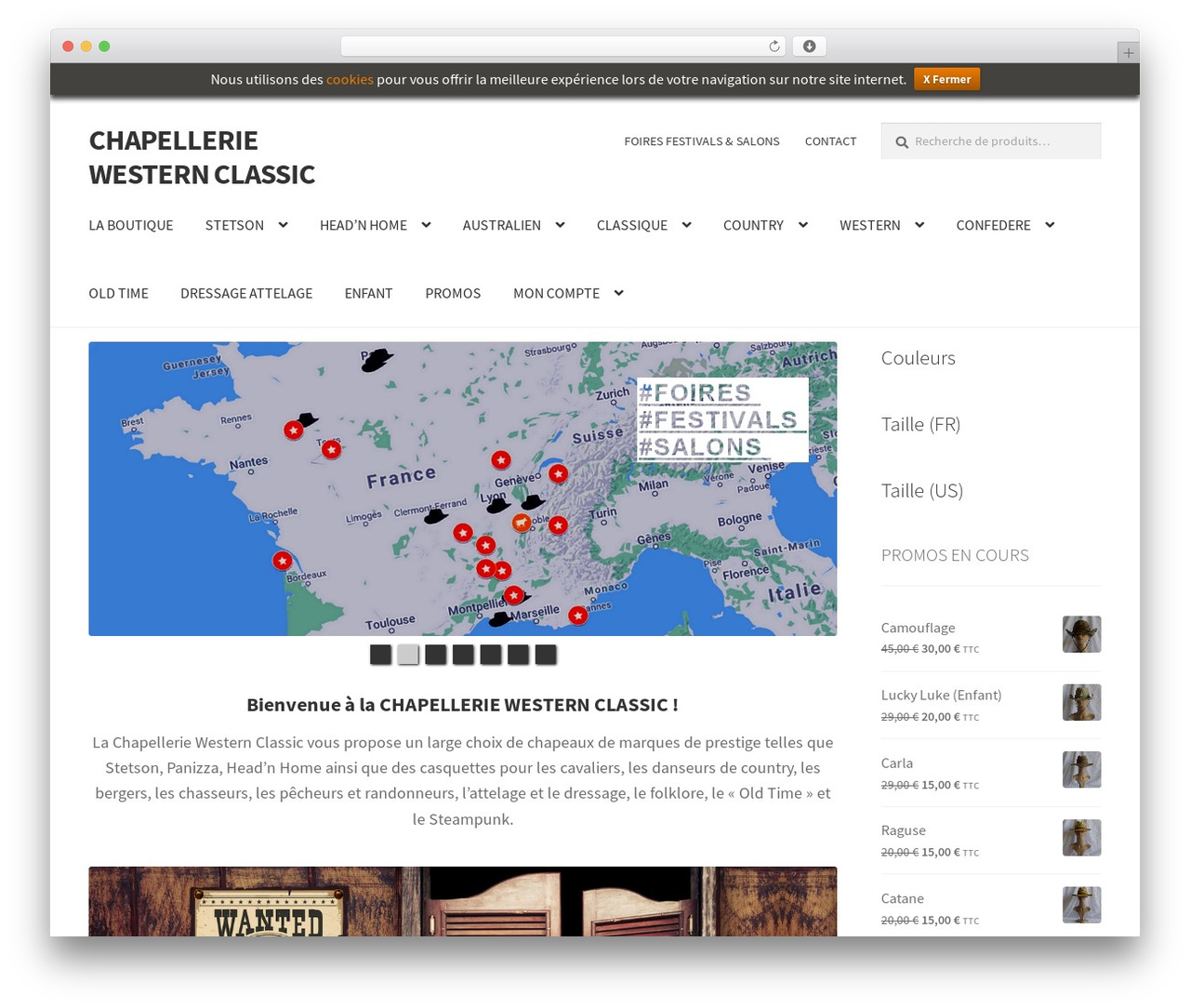
Task: Select the active light-gray slide indicator
Action: (408, 655)
